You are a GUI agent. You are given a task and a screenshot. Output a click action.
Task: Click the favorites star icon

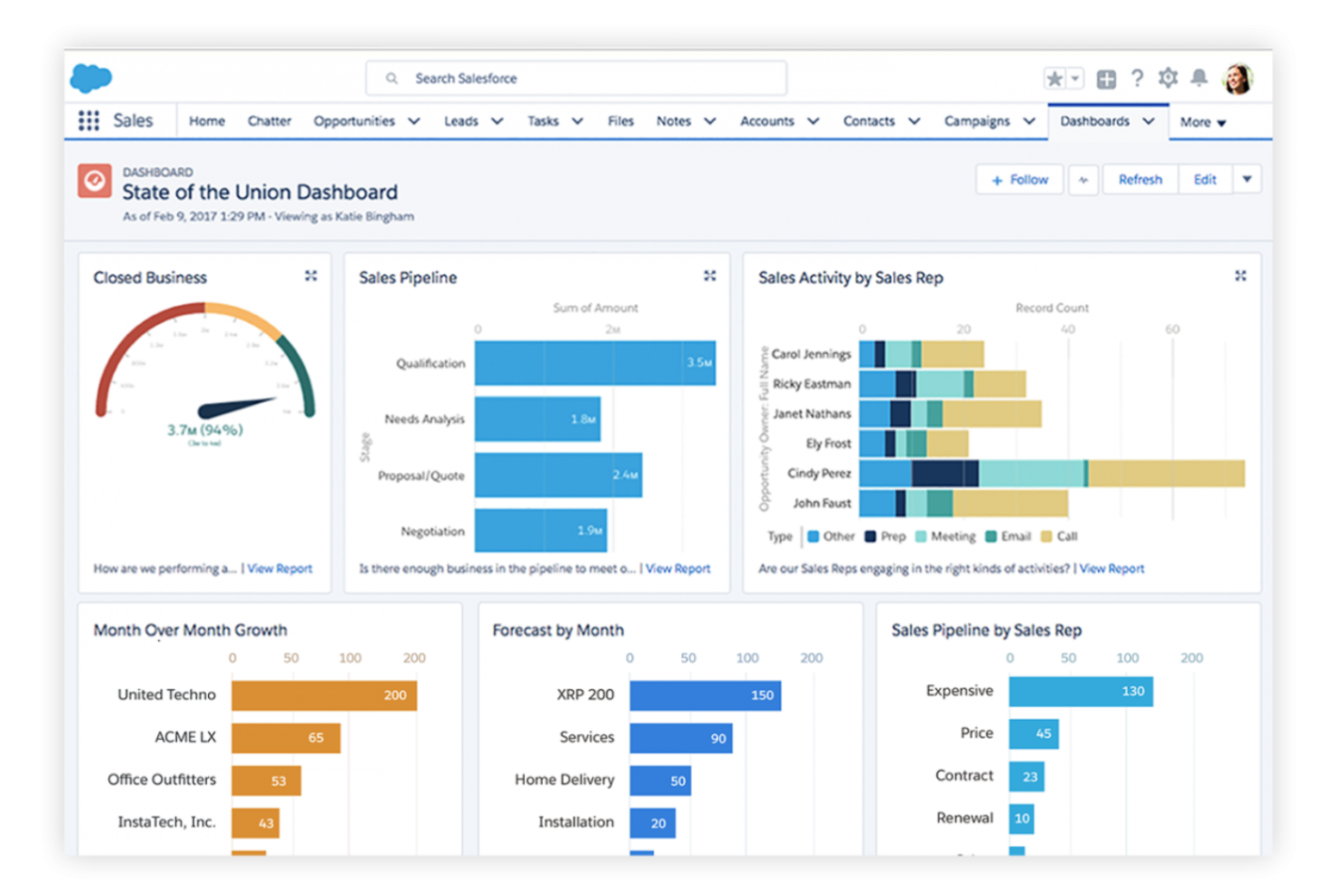pyautogui.click(x=1054, y=79)
